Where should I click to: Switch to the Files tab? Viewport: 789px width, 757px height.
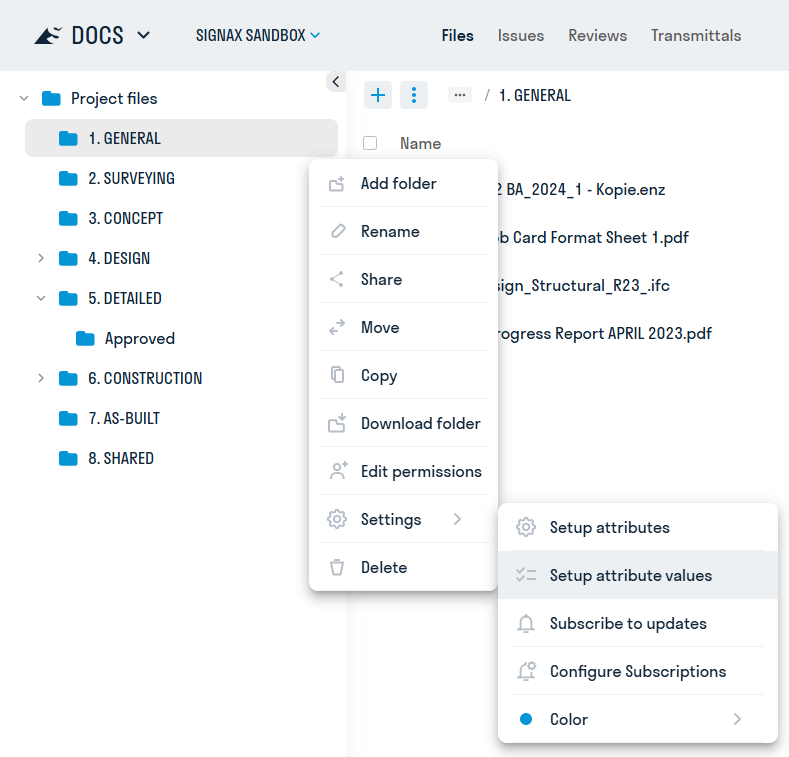coord(457,35)
